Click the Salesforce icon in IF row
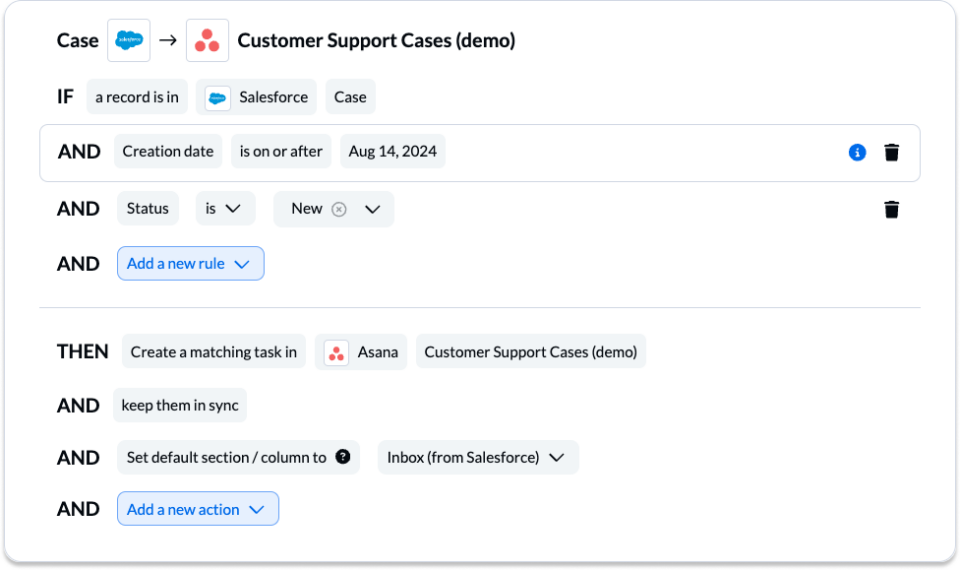 217,98
